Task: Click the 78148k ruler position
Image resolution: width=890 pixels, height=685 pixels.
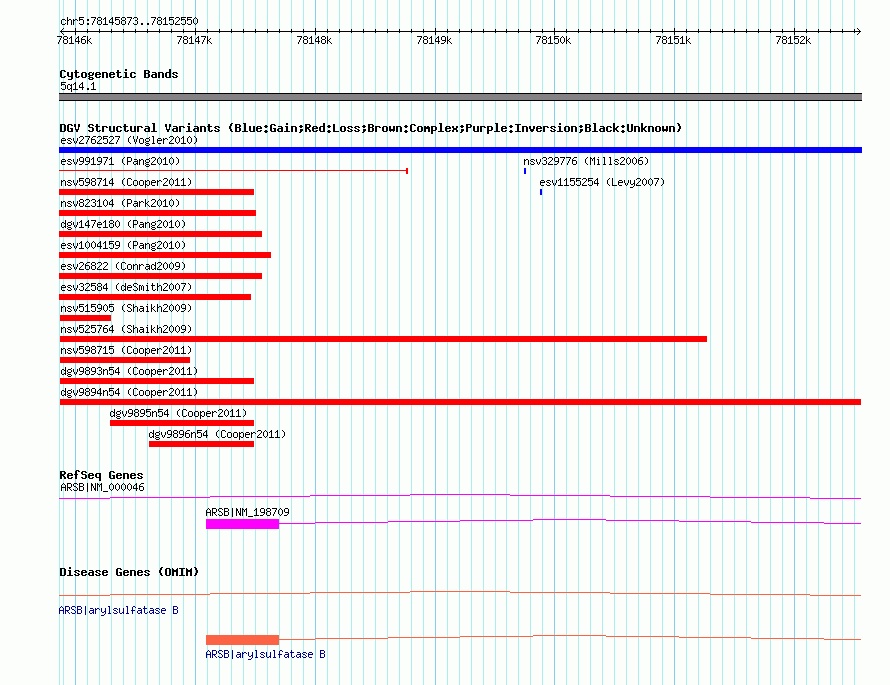Action: [314, 40]
